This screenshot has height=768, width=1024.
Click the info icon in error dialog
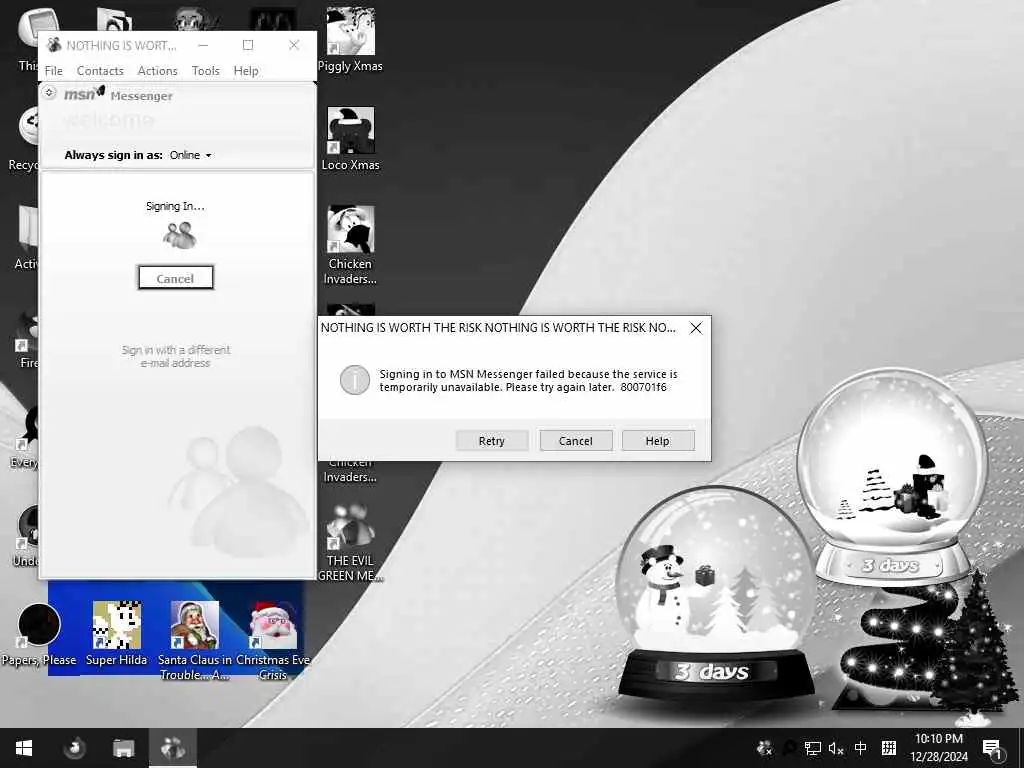(x=355, y=380)
